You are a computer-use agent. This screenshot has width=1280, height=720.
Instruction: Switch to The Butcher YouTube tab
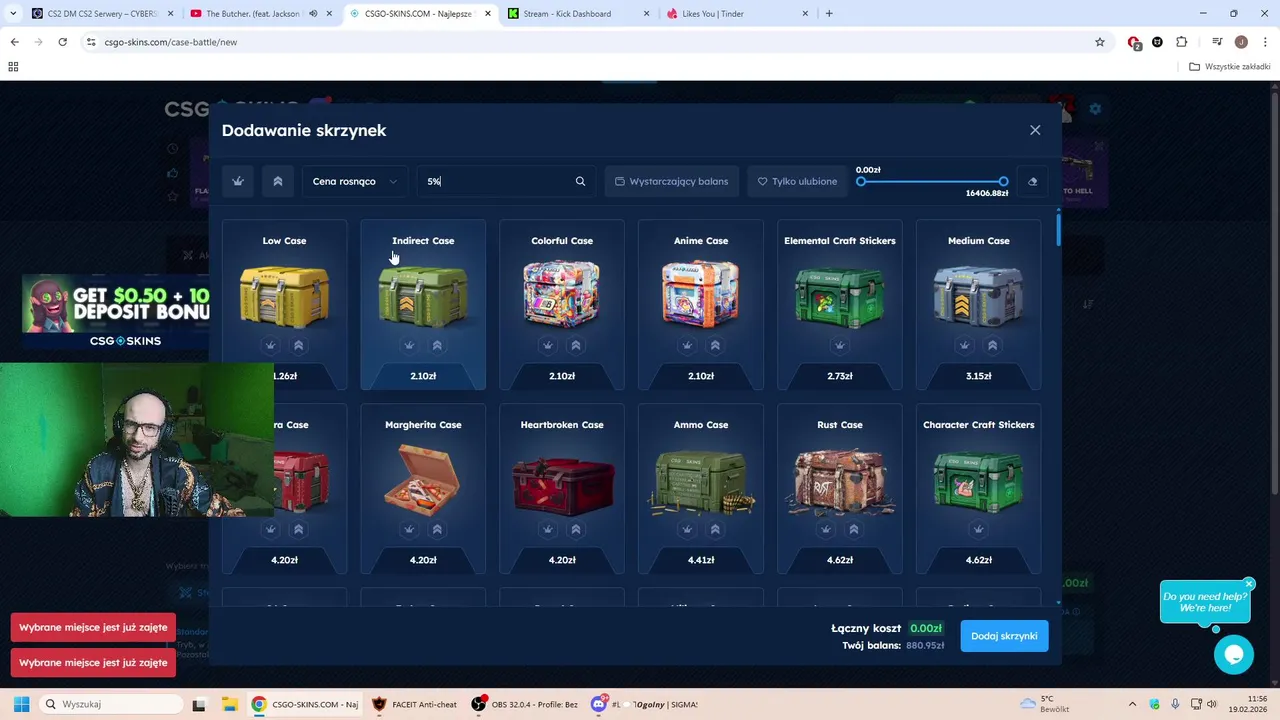[260, 14]
